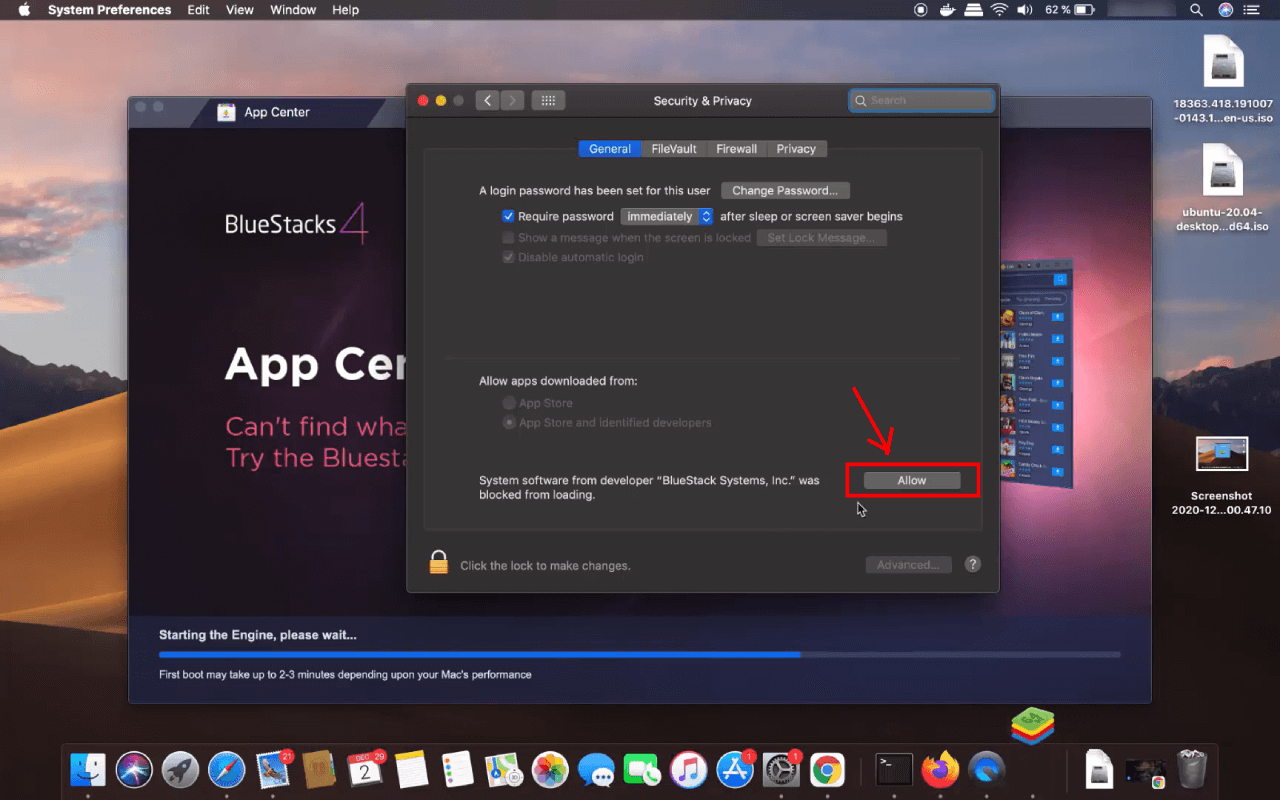Image resolution: width=1280 pixels, height=800 pixels.
Task: Open Music app in the Dock
Action: click(689, 769)
